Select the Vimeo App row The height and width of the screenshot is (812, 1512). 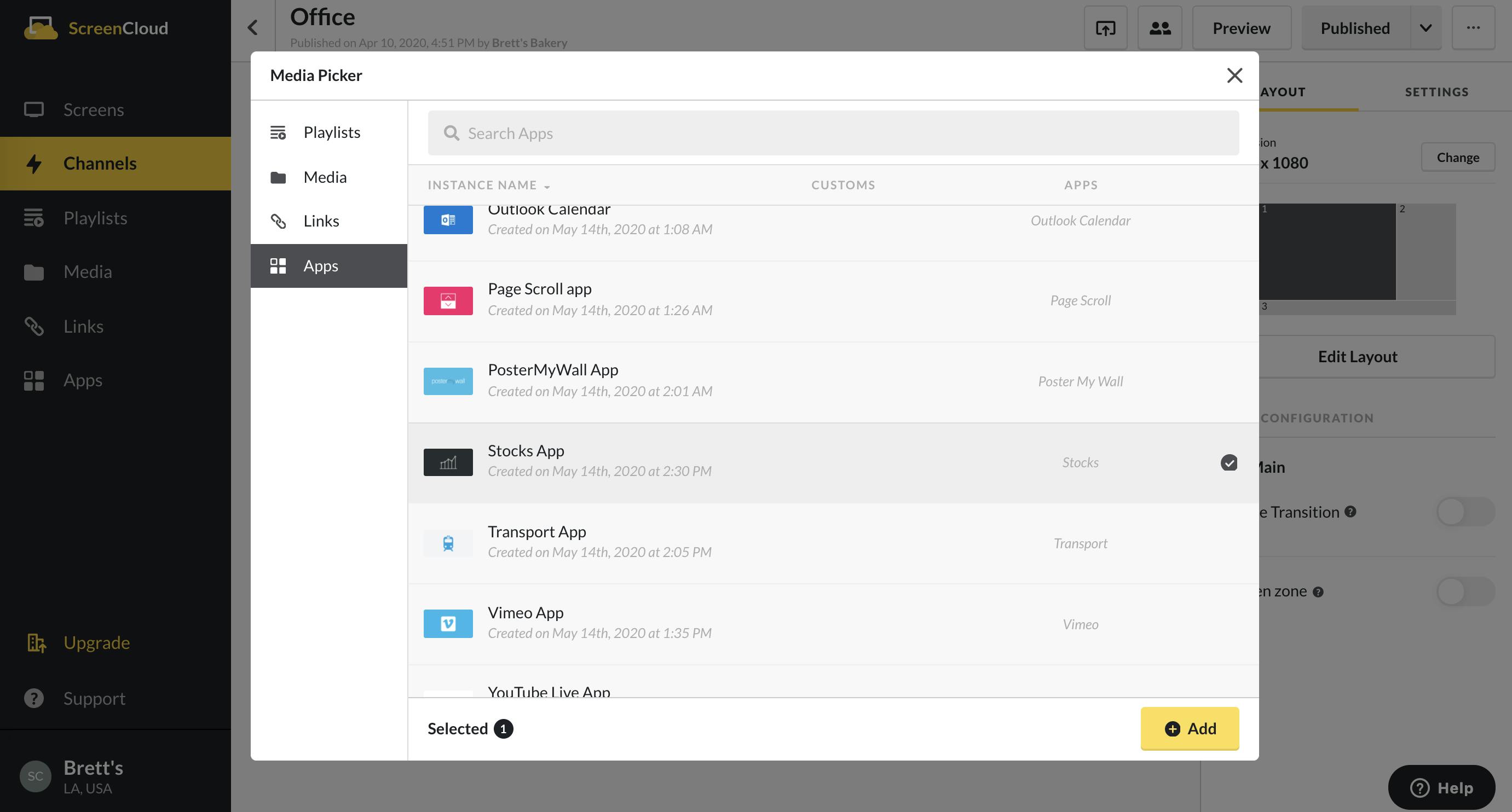pos(833,624)
